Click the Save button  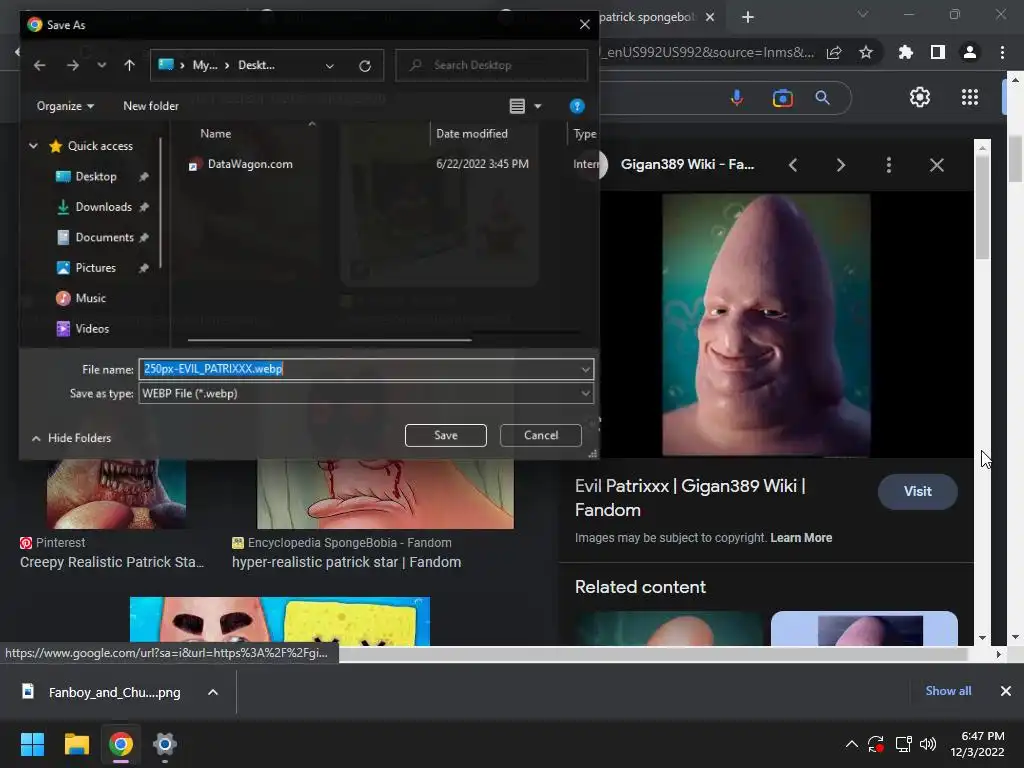click(x=445, y=436)
